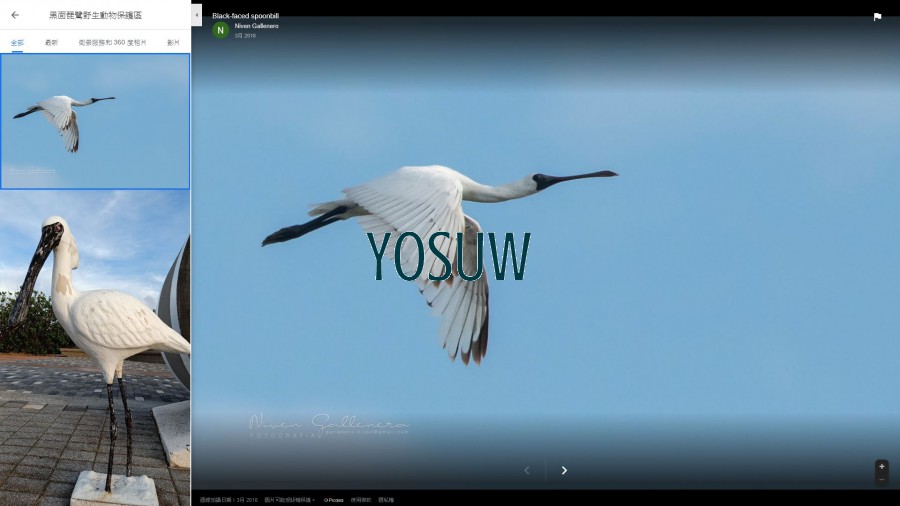Viewport: 900px width, 506px height.
Task: Collapse the side panel with the arrow handle
Action: tap(196, 8)
